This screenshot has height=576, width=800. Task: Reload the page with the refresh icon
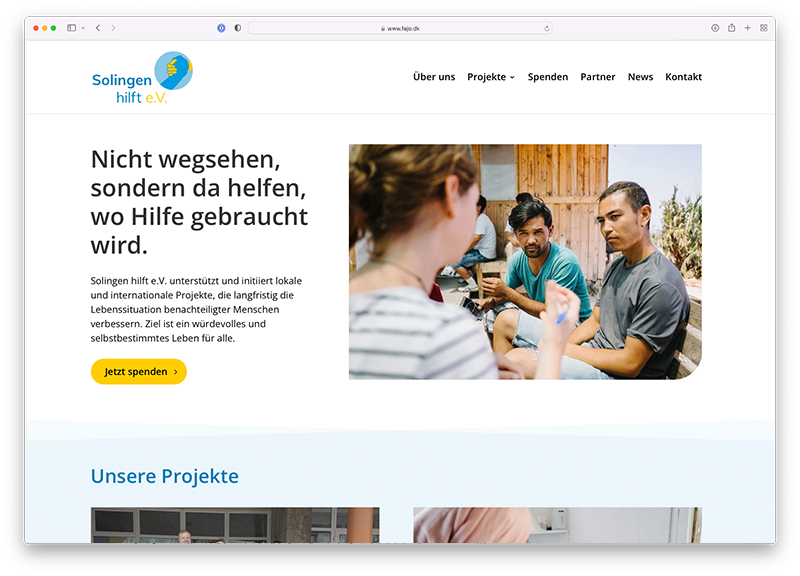[x=546, y=29]
